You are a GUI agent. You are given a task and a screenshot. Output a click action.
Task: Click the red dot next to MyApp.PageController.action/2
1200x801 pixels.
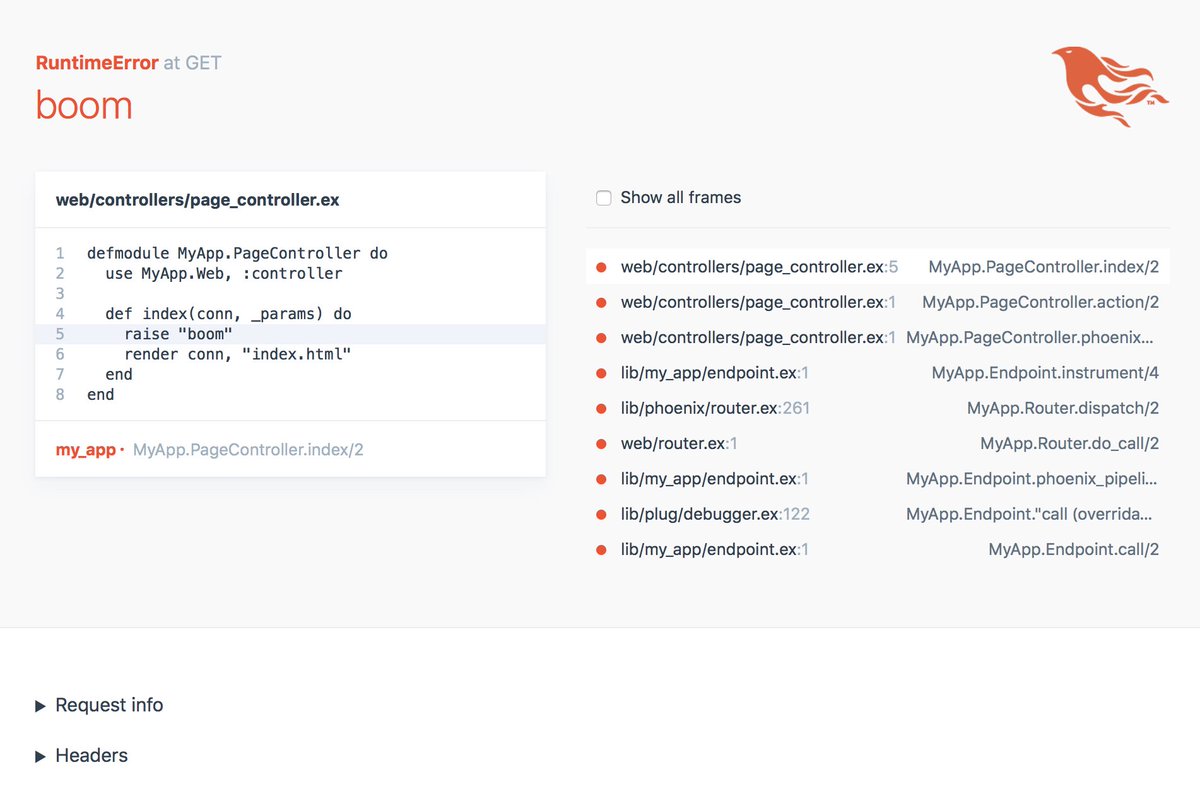600,301
